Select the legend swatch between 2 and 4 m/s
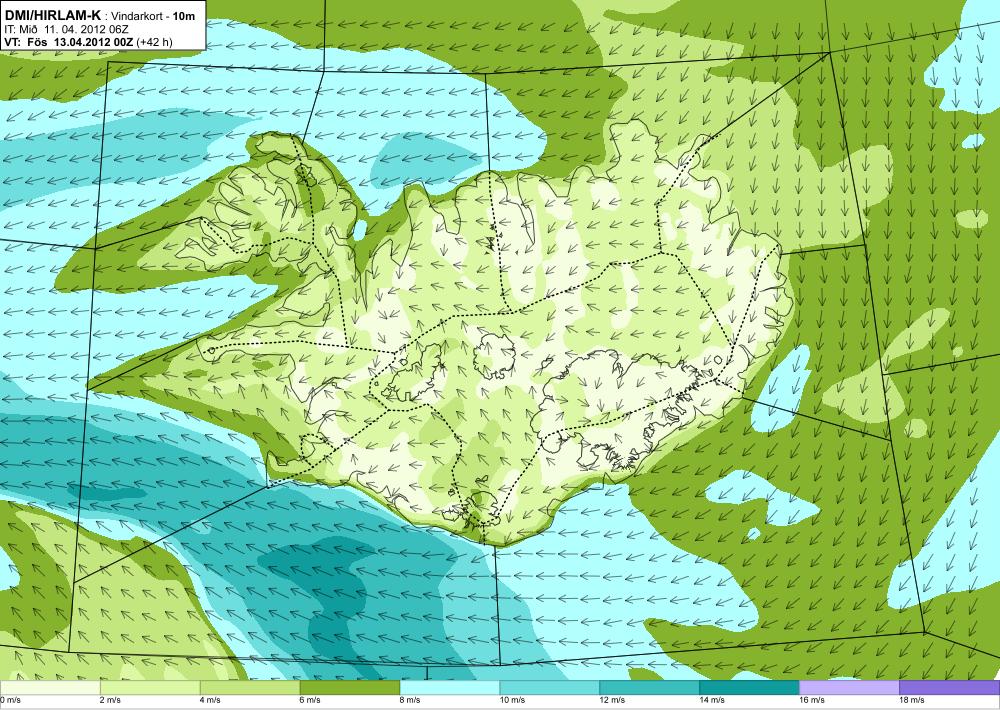 pos(150,688)
